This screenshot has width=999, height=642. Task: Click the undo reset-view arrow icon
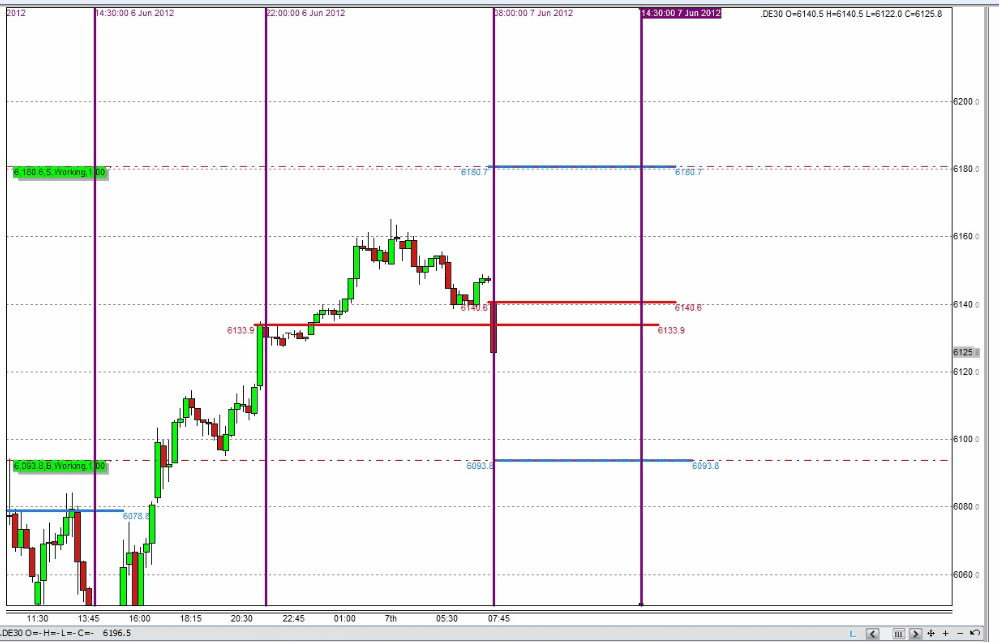pyautogui.click(x=975, y=633)
